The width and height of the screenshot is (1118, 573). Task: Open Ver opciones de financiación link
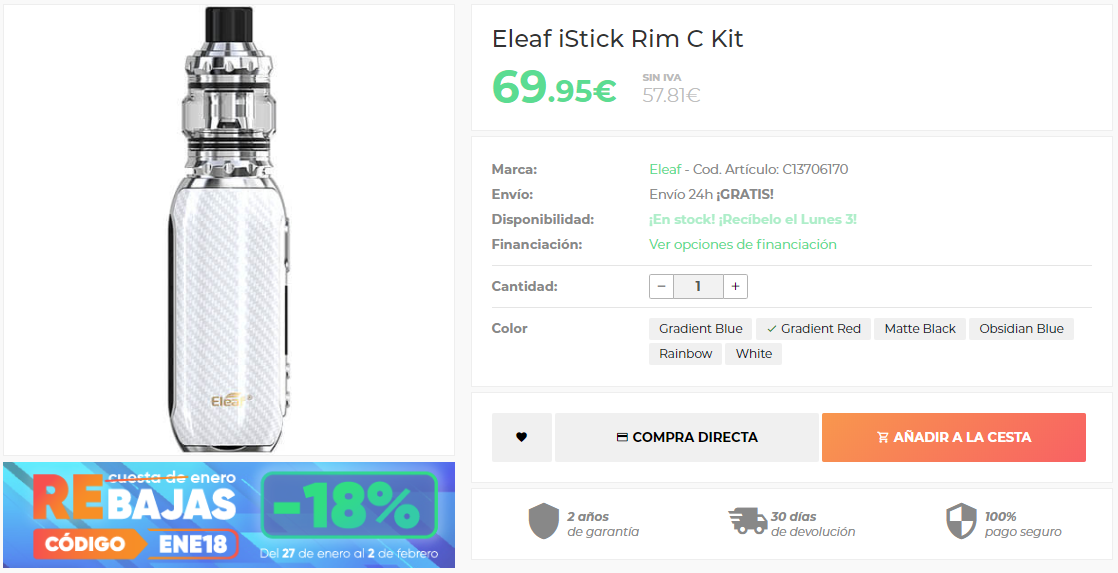[742, 244]
